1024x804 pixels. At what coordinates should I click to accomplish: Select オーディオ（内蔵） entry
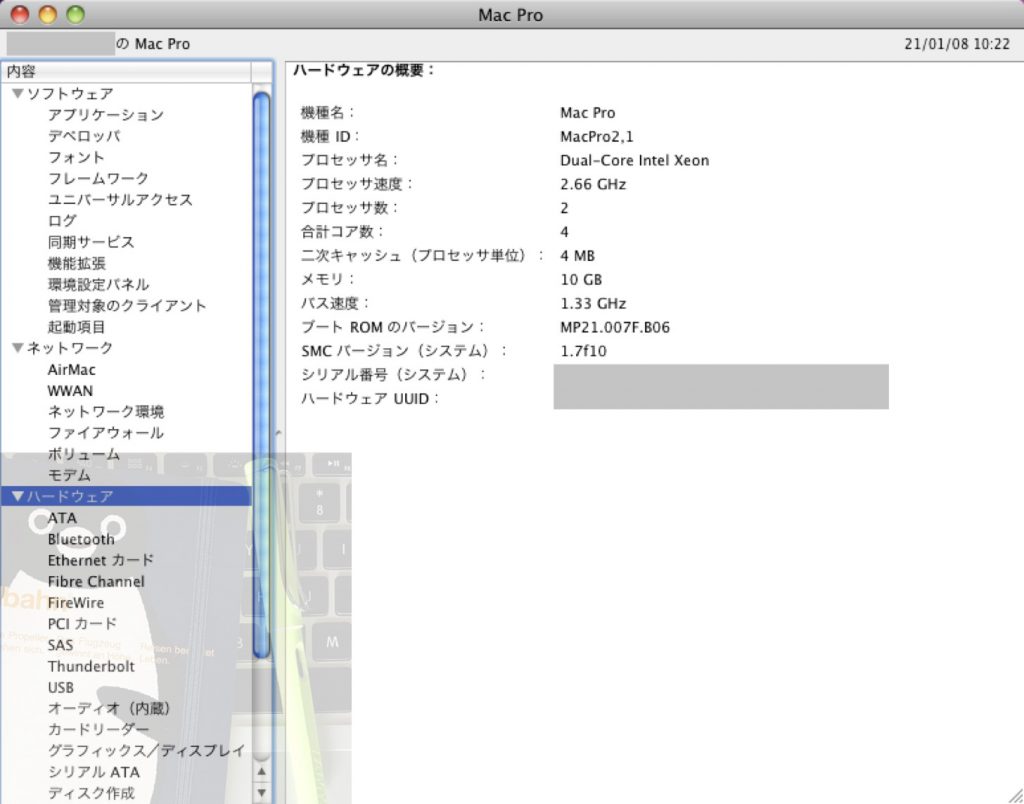coord(109,708)
